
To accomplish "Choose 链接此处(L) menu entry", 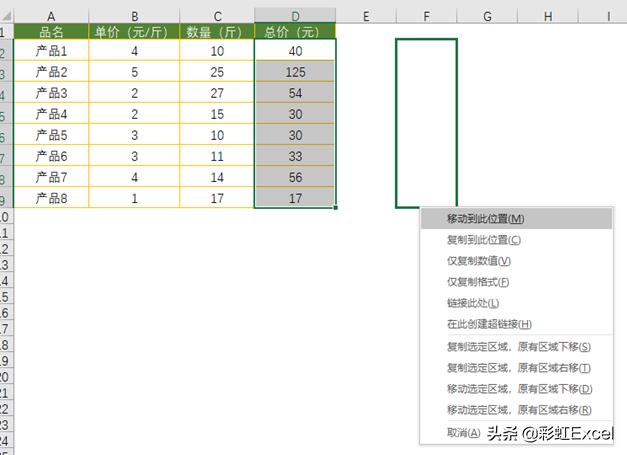I will (516, 303).
